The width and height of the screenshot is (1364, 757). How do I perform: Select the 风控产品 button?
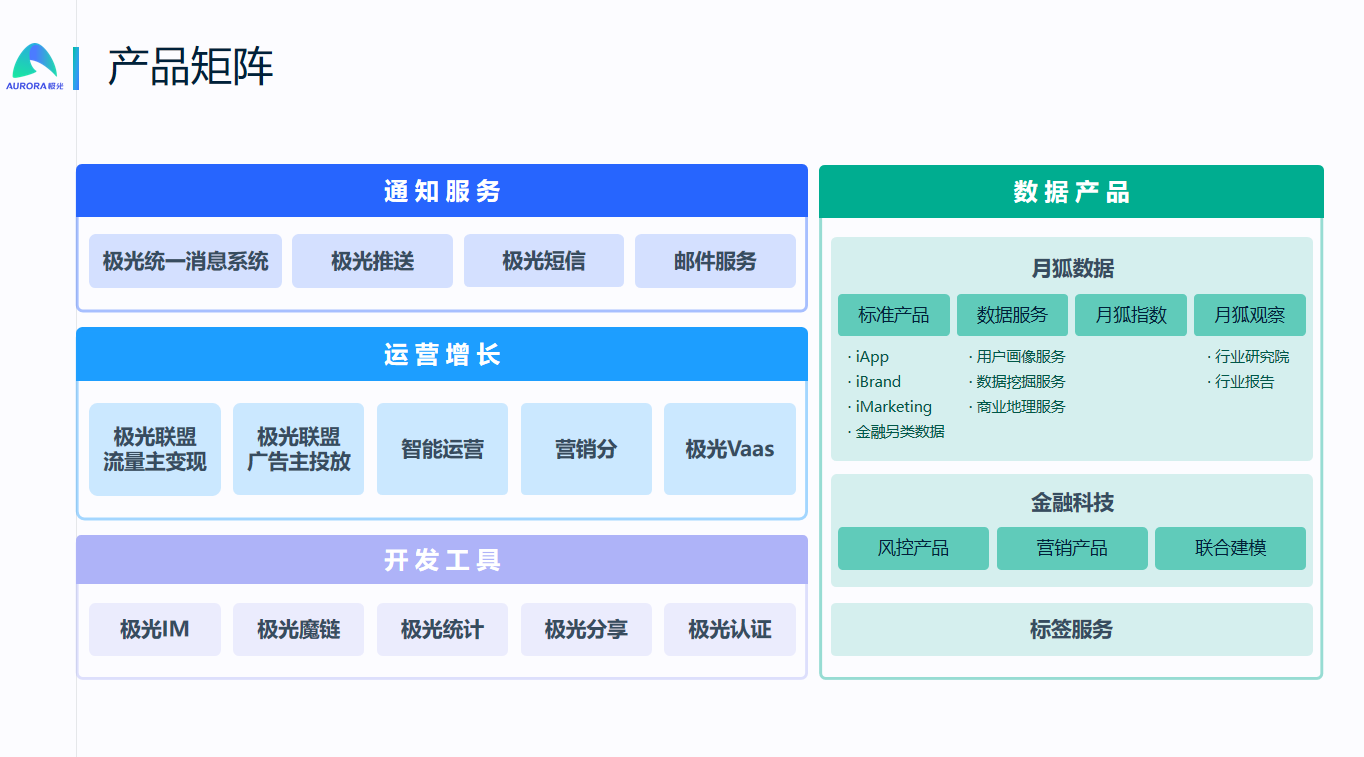click(913, 548)
